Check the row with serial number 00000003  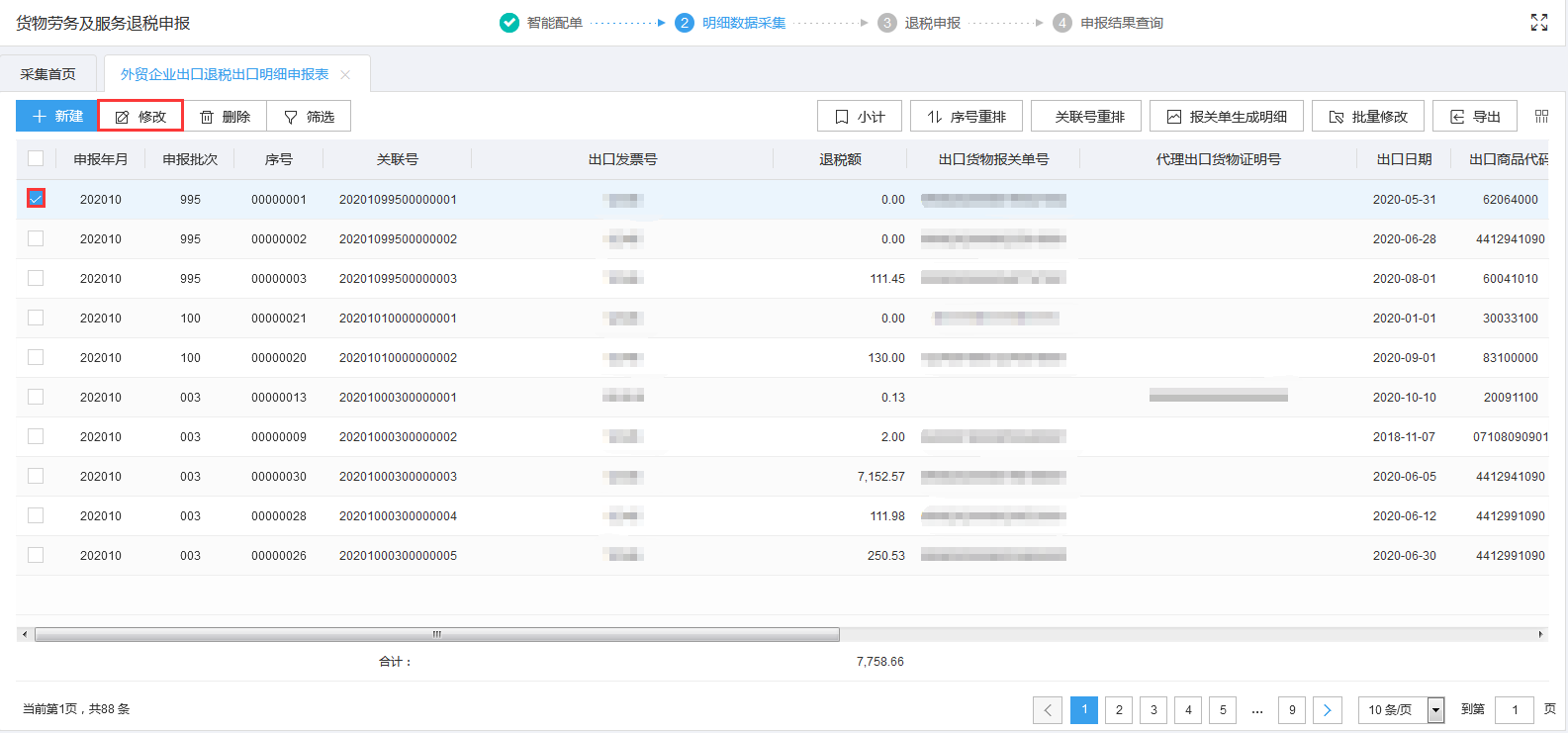[x=36, y=278]
